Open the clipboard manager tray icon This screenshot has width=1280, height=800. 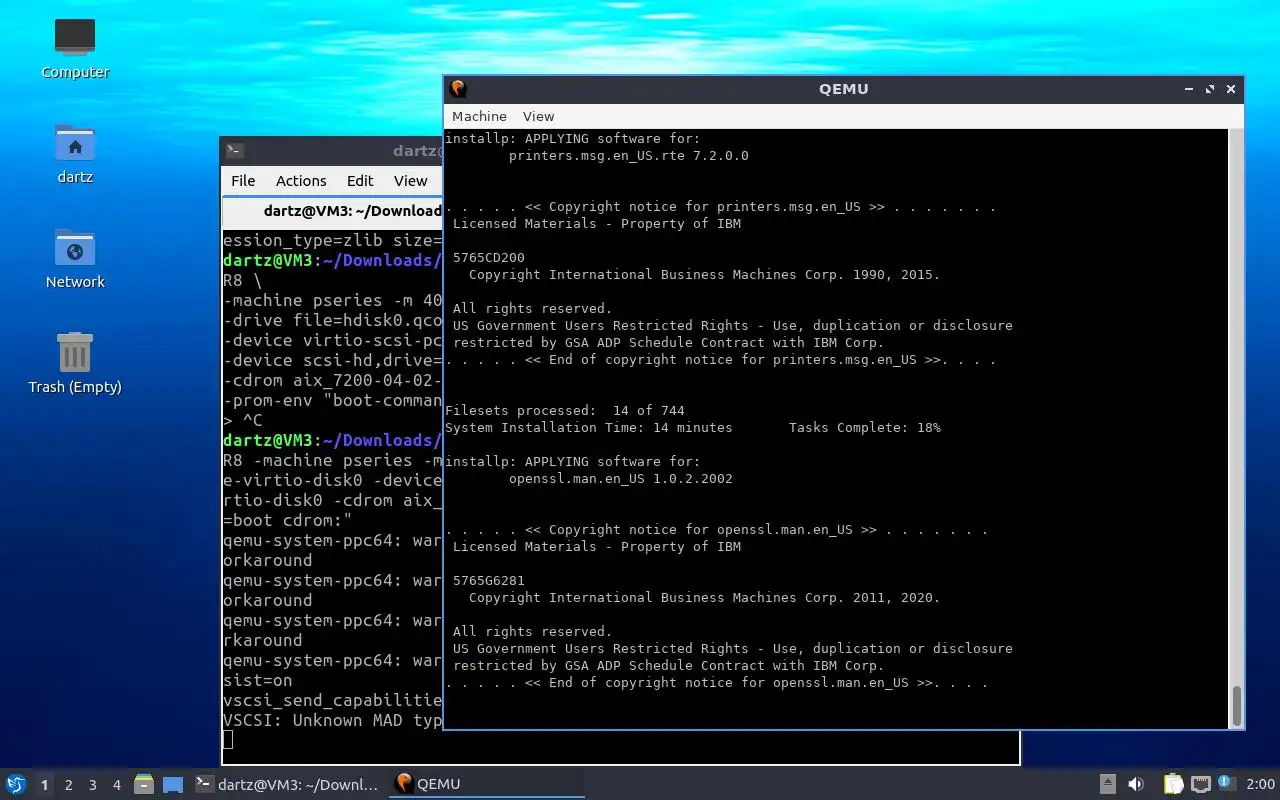point(1173,784)
